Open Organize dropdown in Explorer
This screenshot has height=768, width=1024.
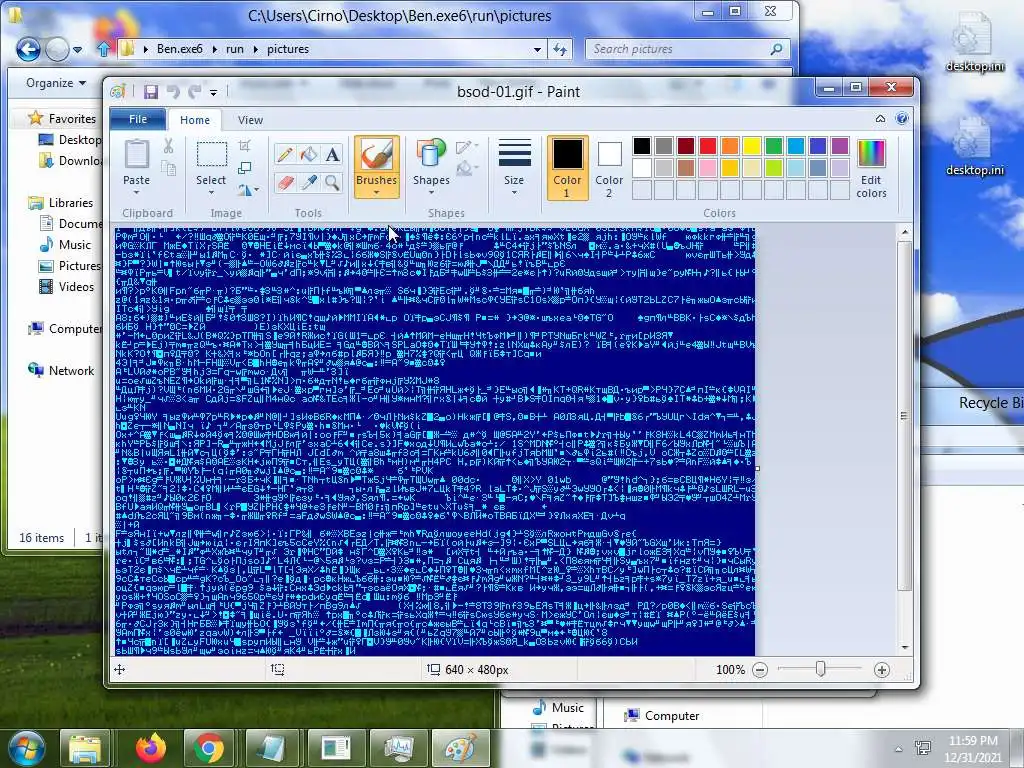[x=56, y=83]
